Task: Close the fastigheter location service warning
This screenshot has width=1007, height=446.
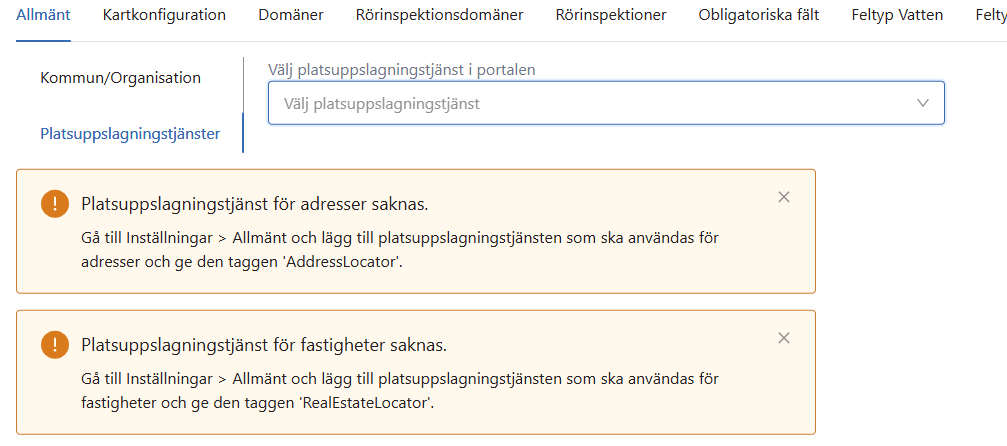Action: pos(784,338)
